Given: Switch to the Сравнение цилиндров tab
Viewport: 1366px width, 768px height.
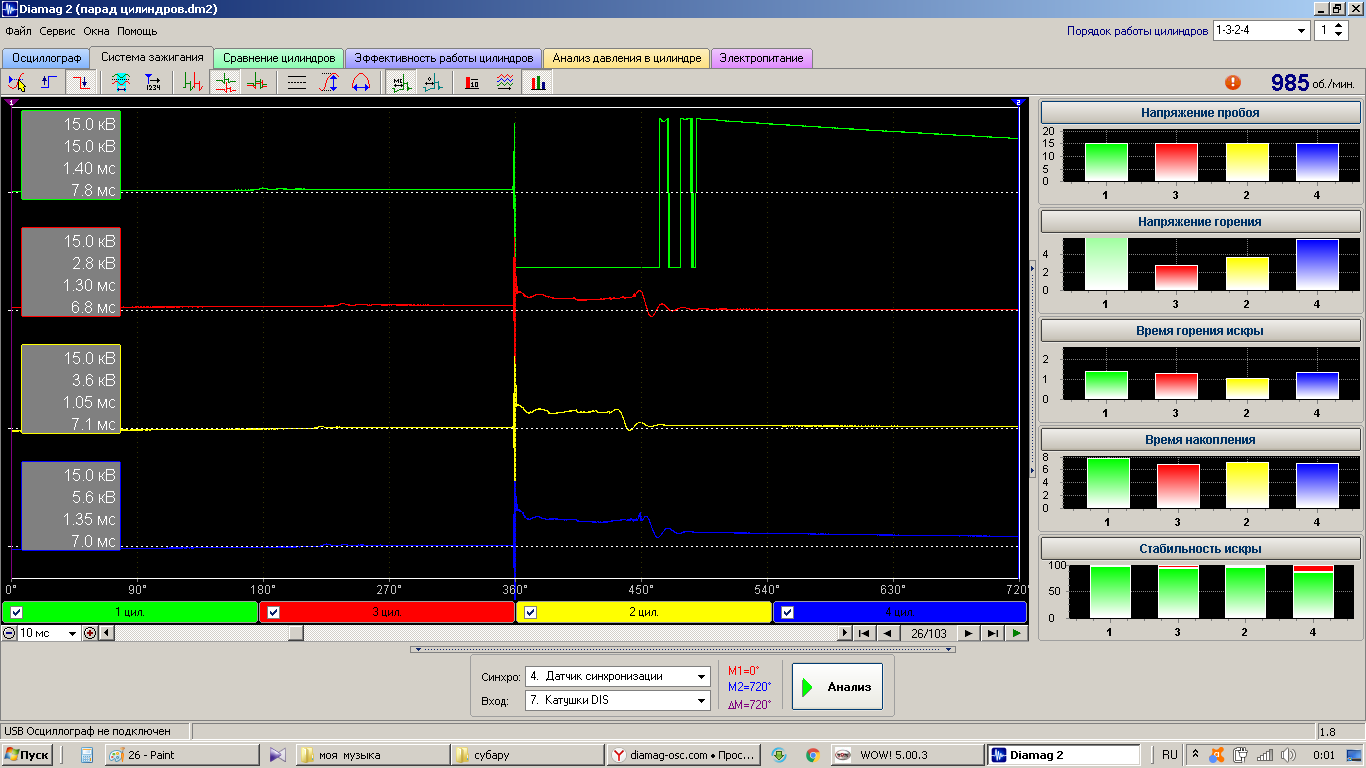Looking at the screenshot, I should pyautogui.click(x=279, y=58).
